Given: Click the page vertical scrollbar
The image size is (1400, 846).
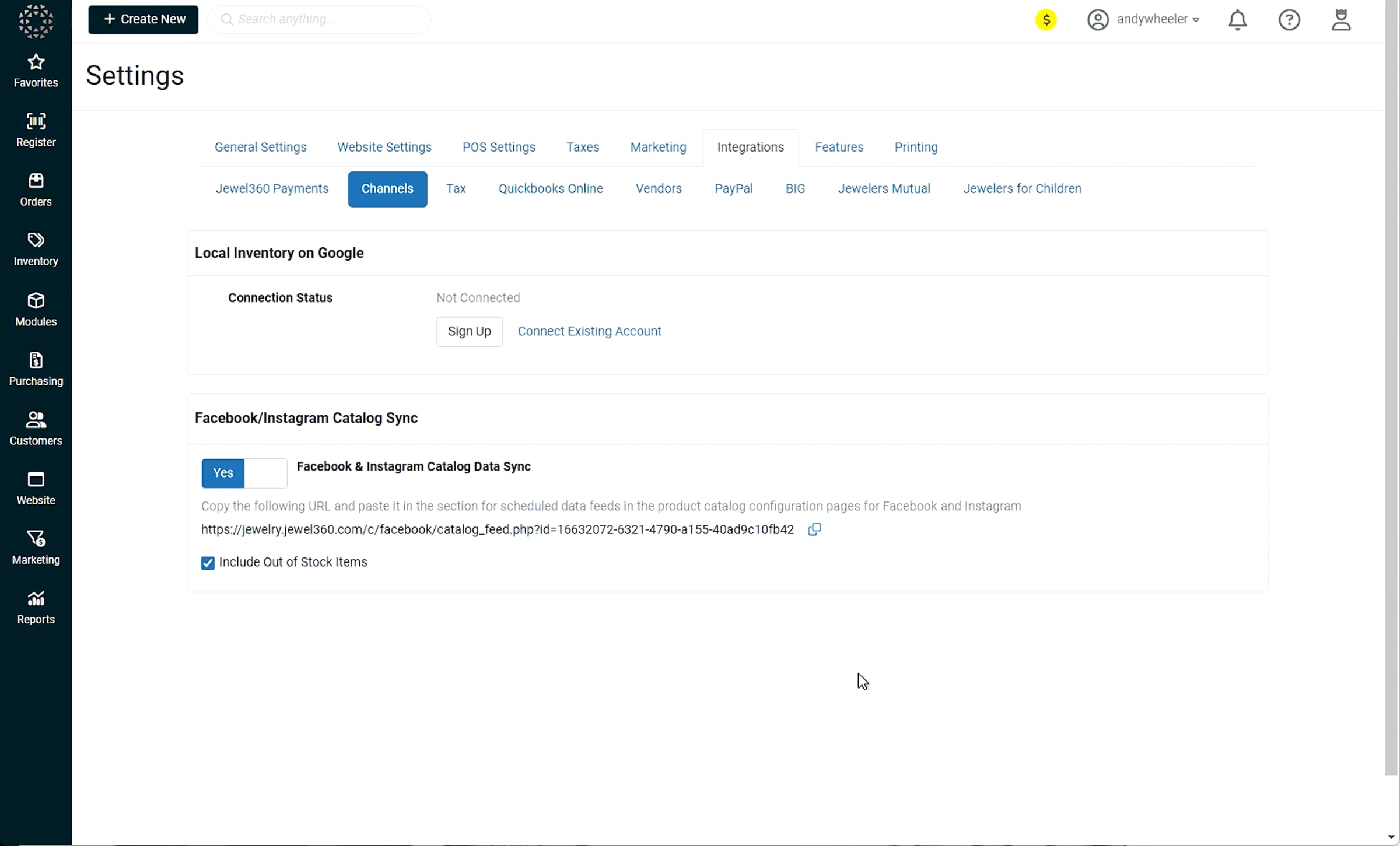Looking at the screenshot, I should coord(1391,385).
